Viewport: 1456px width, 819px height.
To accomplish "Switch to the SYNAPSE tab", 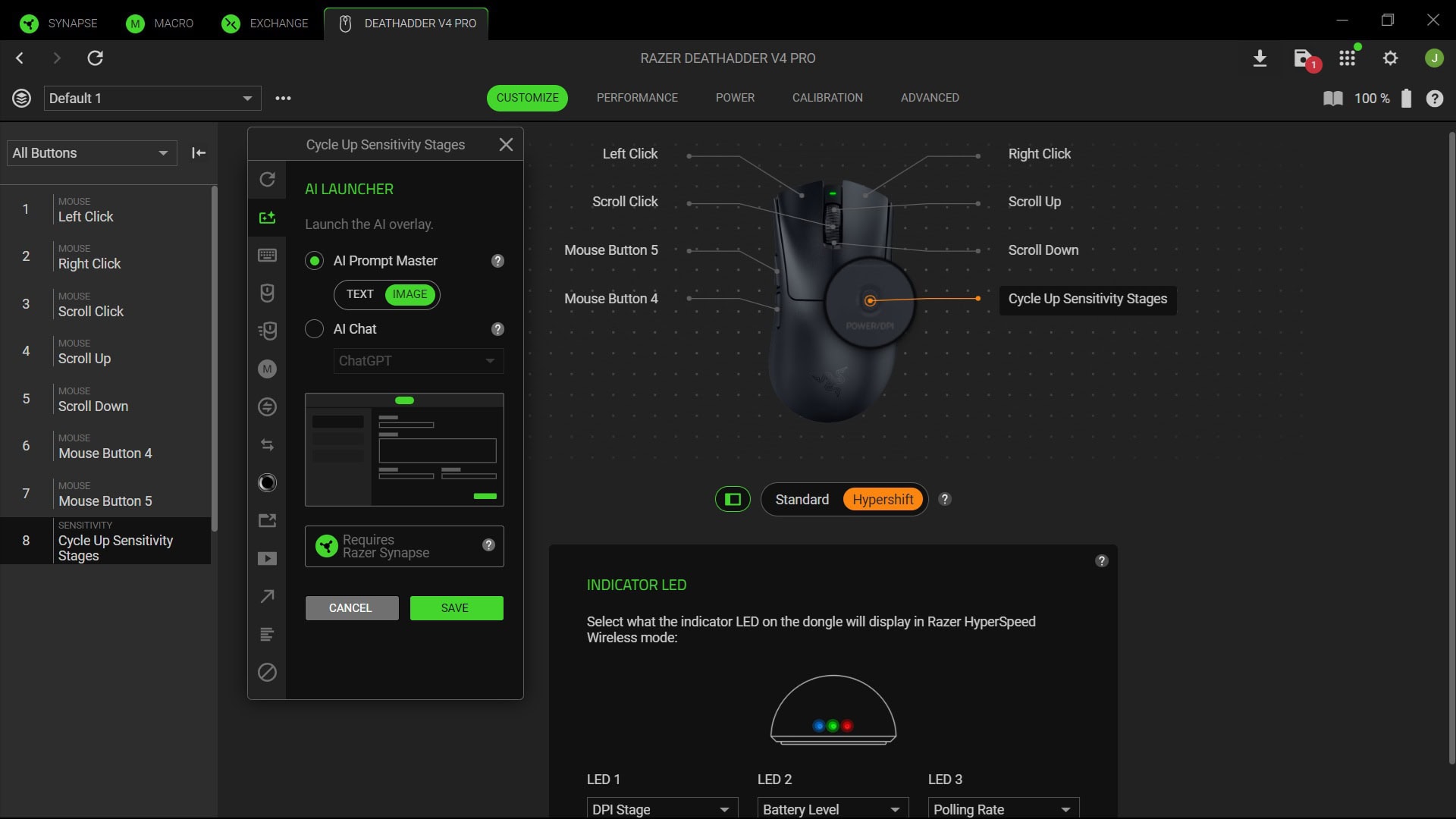I will coord(59,24).
